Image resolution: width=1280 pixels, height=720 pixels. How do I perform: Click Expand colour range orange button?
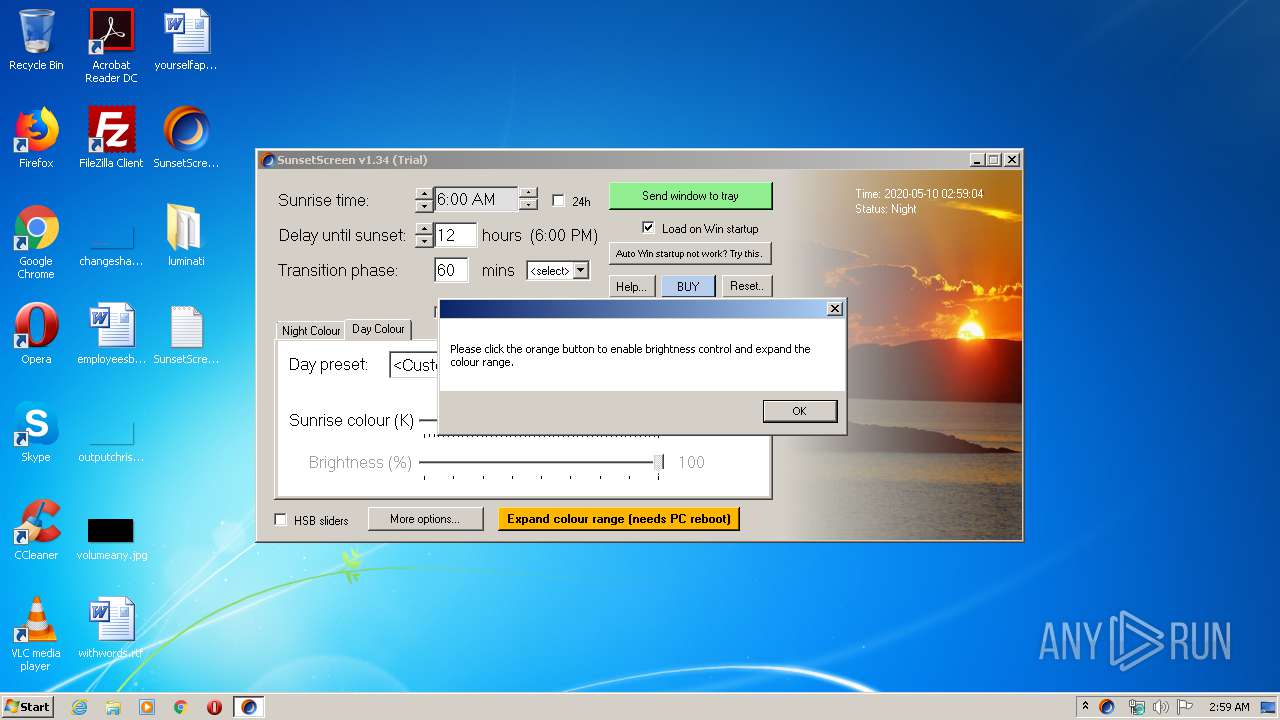coord(619,519)
